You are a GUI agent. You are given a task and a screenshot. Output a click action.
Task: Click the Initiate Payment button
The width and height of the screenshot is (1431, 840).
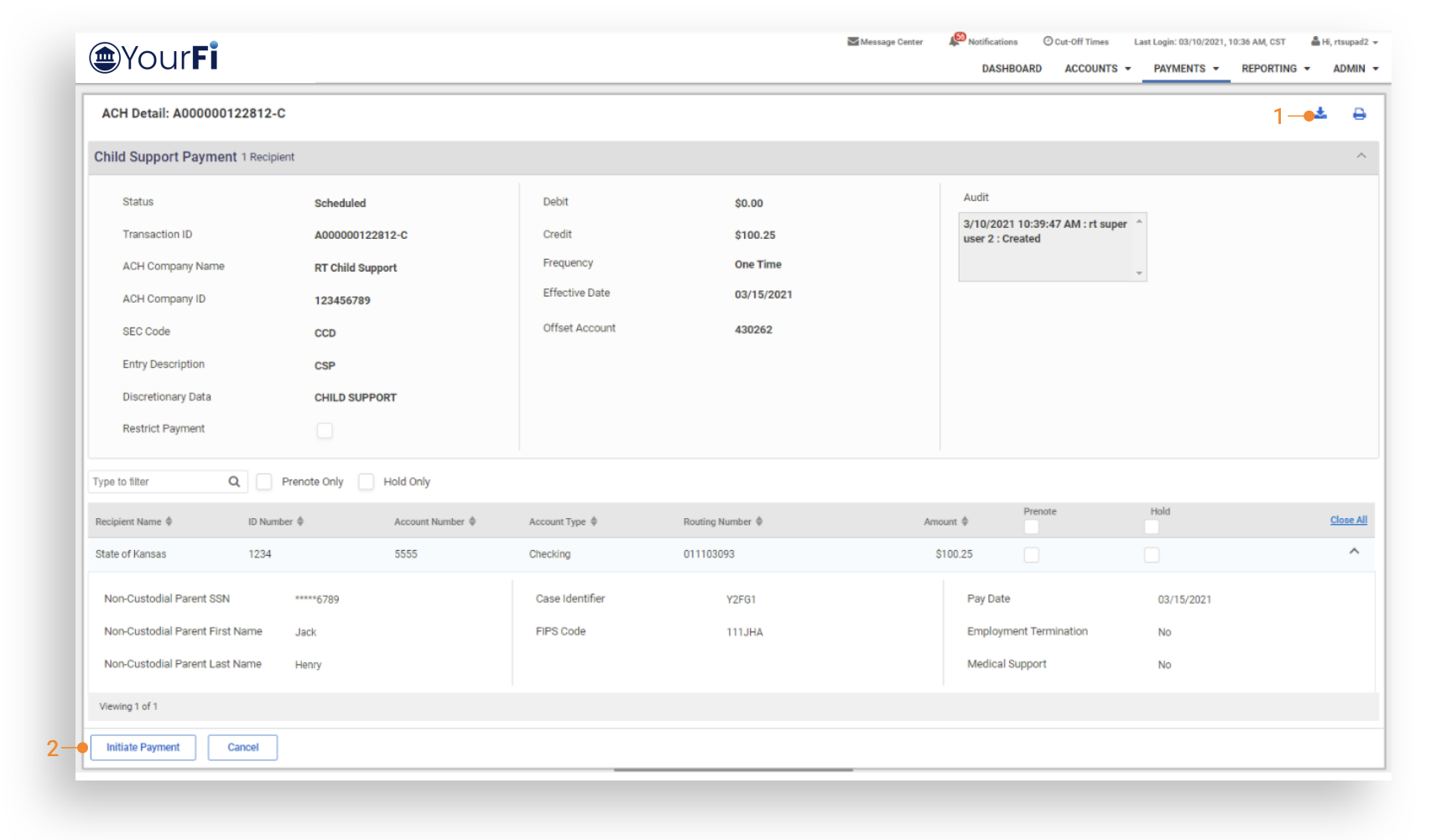(143, 747)
